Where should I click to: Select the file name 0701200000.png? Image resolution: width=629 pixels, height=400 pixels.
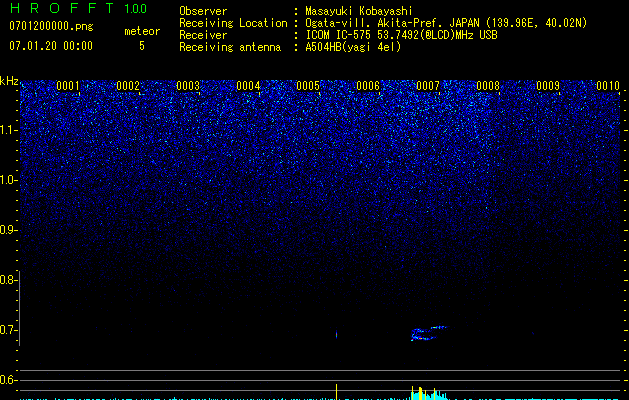pyautogui.click(x=51, y=27)
